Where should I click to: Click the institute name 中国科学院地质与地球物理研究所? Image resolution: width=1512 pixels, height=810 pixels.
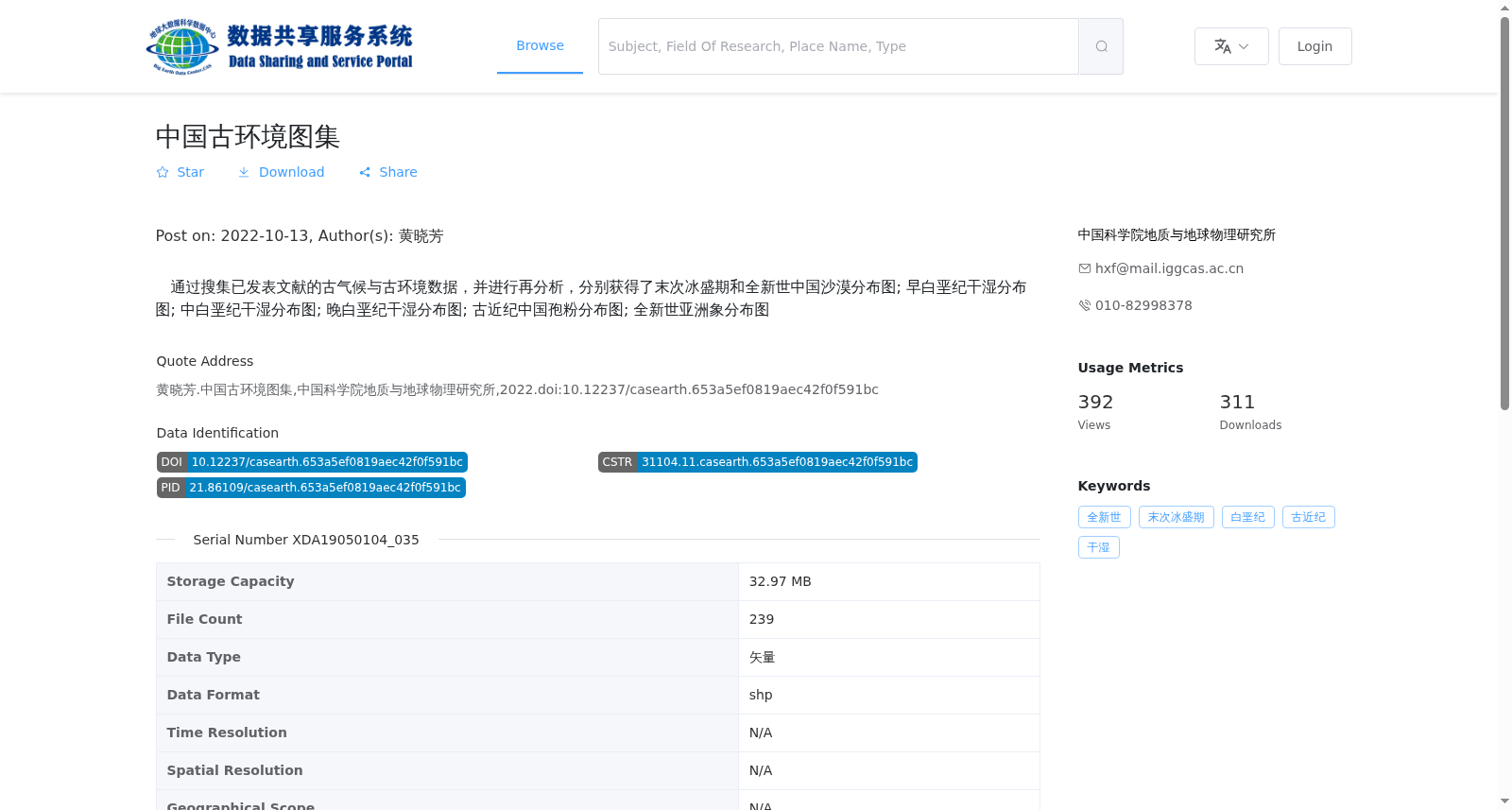(x=1177, y=234)
